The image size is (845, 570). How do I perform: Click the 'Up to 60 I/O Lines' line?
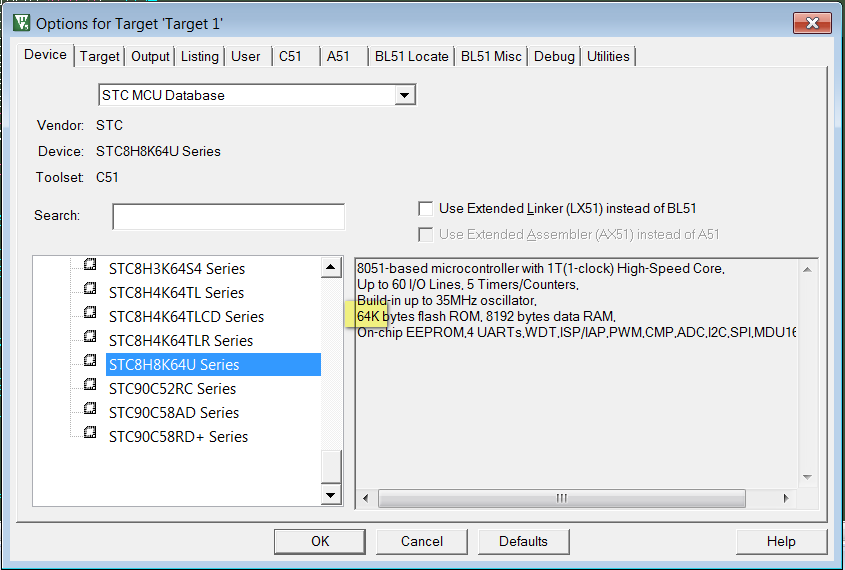click(x=468, y=284)
